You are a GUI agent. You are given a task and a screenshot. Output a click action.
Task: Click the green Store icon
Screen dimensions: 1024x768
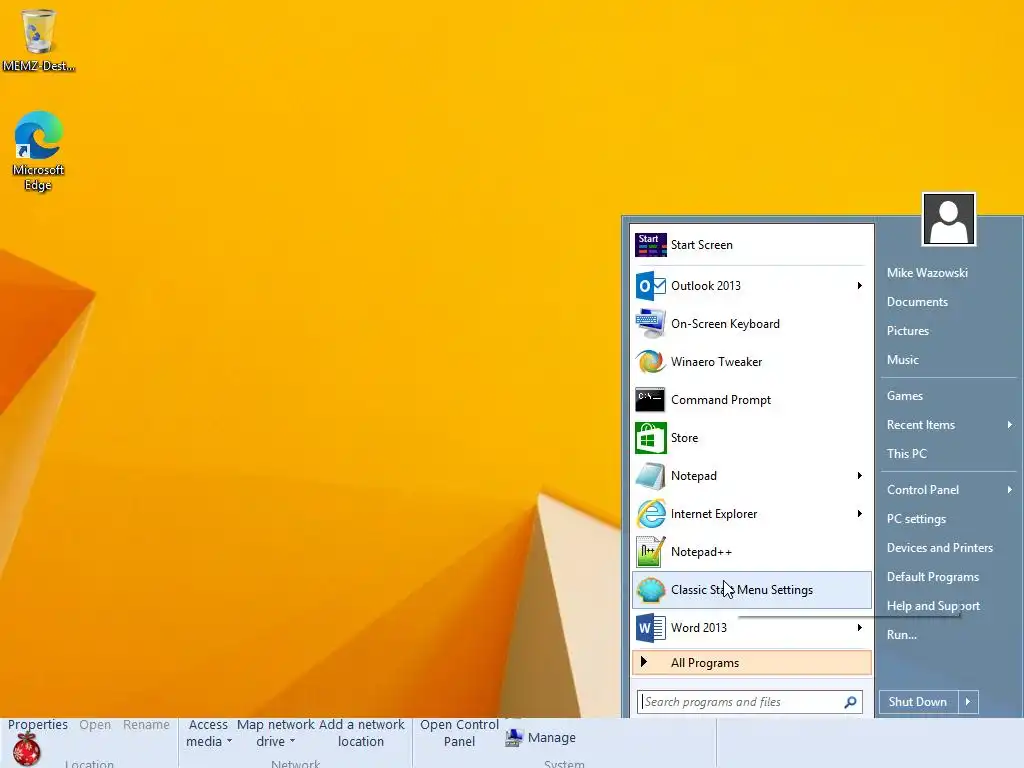pyautogui.click(x=650, y=438)
